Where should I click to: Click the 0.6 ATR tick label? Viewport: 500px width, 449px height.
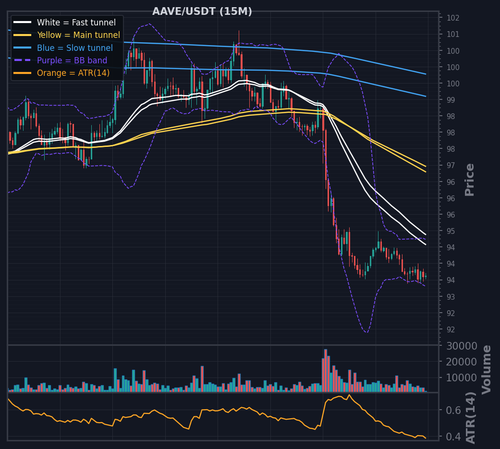pos(454,410)
